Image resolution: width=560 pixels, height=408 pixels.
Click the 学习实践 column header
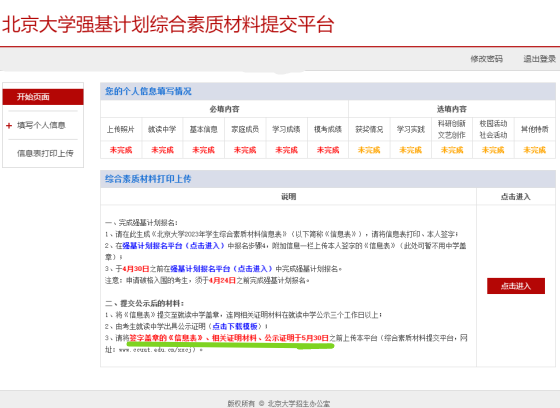tap(411, 129)
